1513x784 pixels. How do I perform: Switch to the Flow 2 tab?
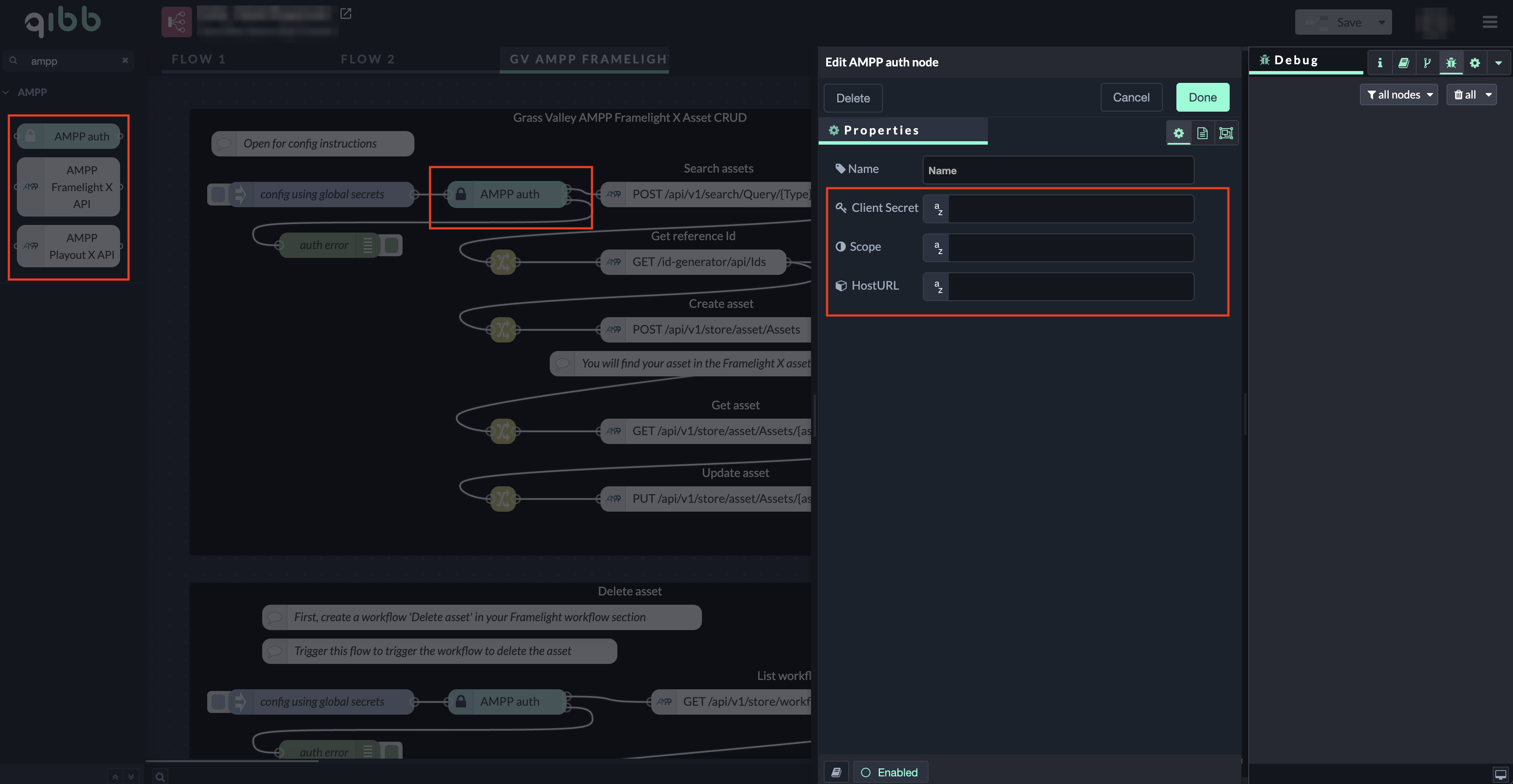pyautogui.click(x=367, y=59)
